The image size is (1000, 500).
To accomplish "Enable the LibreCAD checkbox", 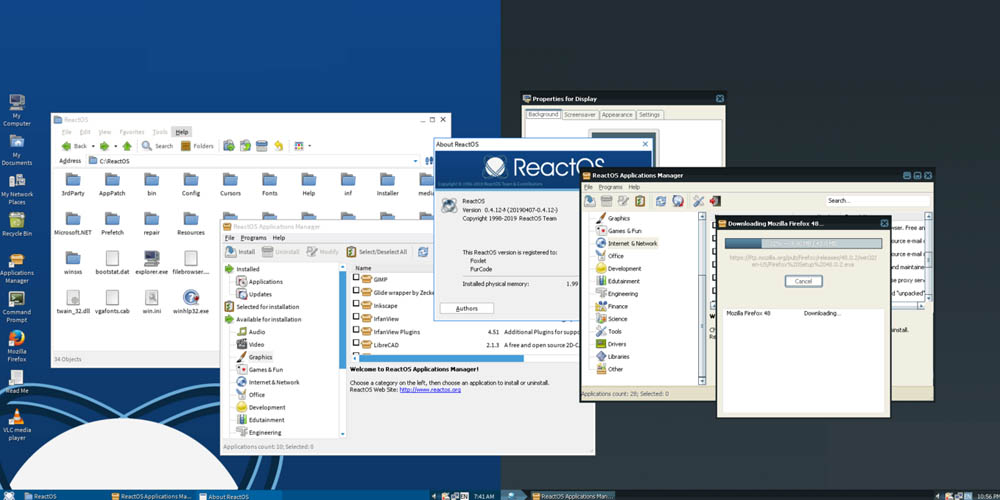I will point(356,344).
